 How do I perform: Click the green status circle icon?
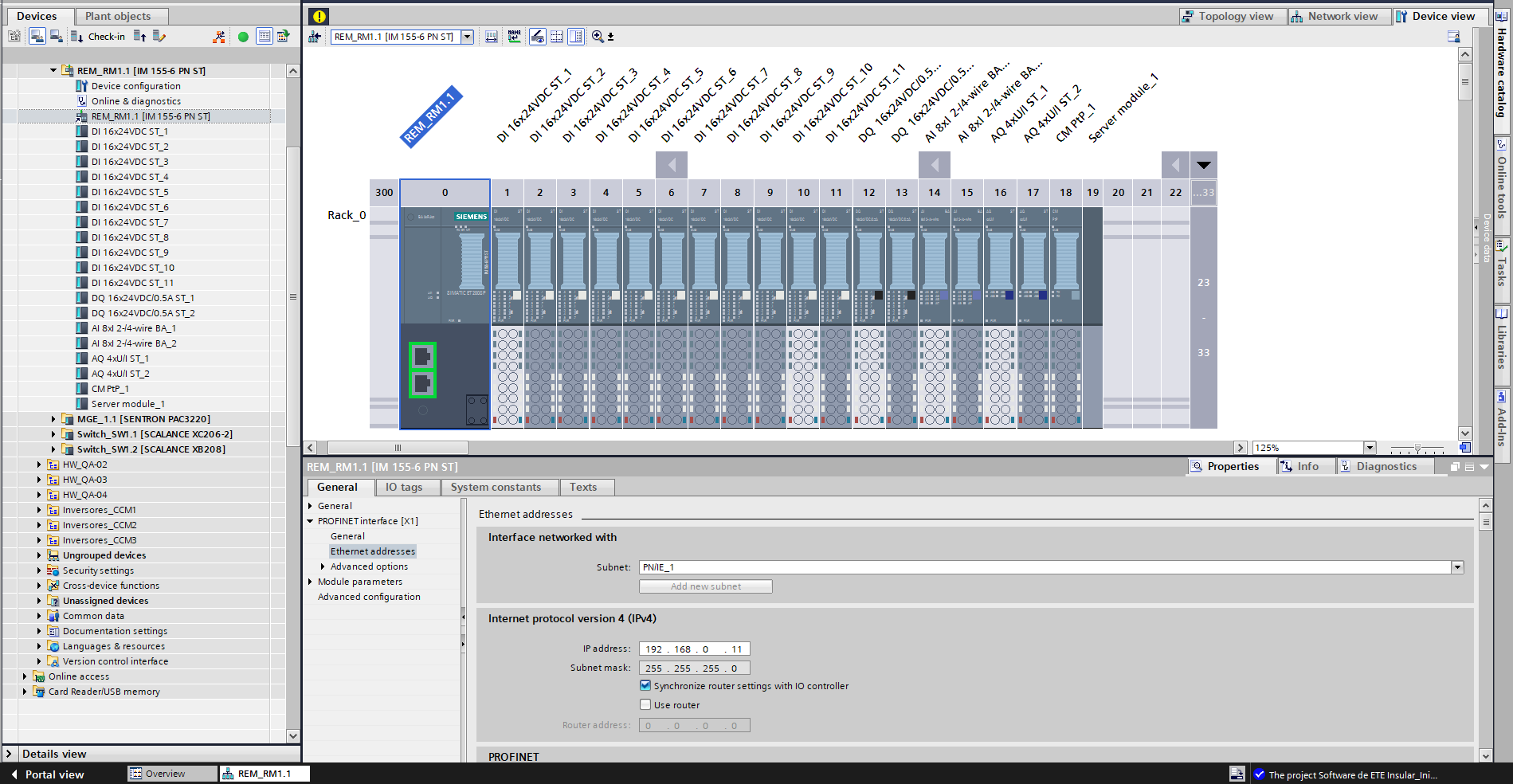click(243, 37)
